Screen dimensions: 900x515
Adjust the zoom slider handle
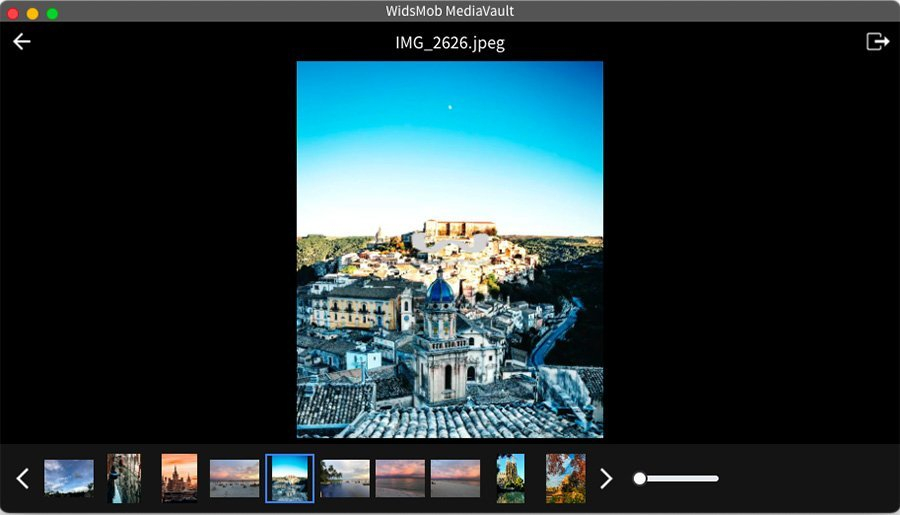click(x=639, y=478)
